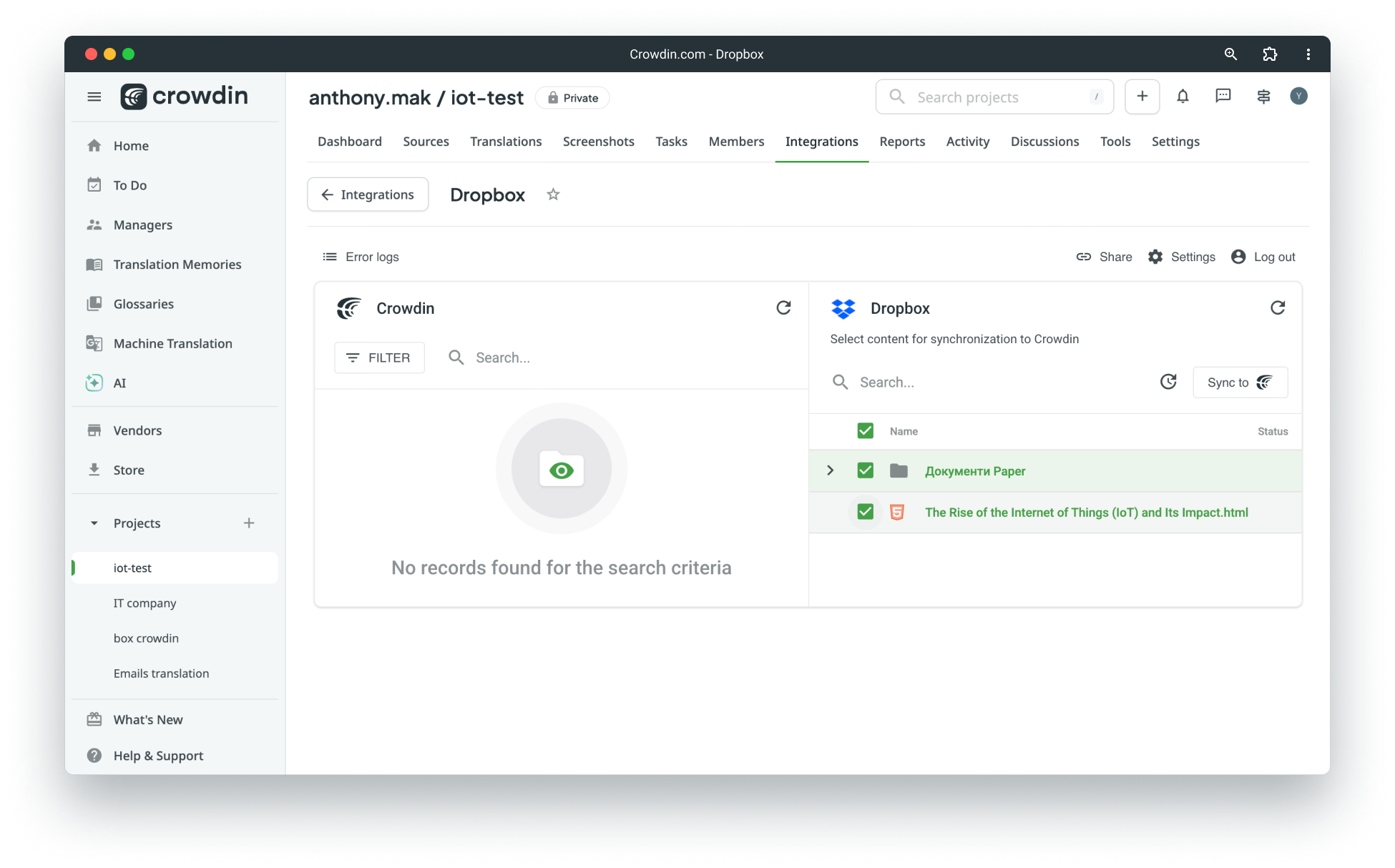Switch to the Sources tab
This screenshot has width=1395, height=868.
click(x=426, y=142)
